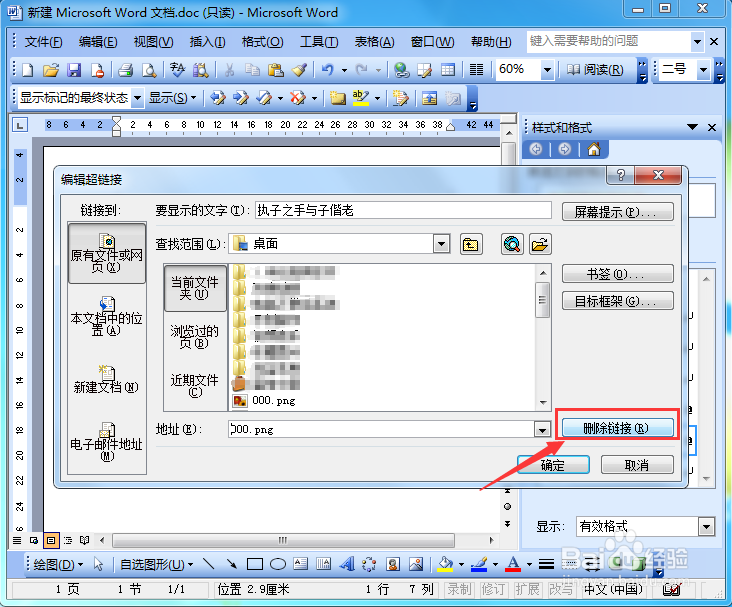Click the 书签(O)... button
This screenshot has height=607, width=732.
point(618,274)
